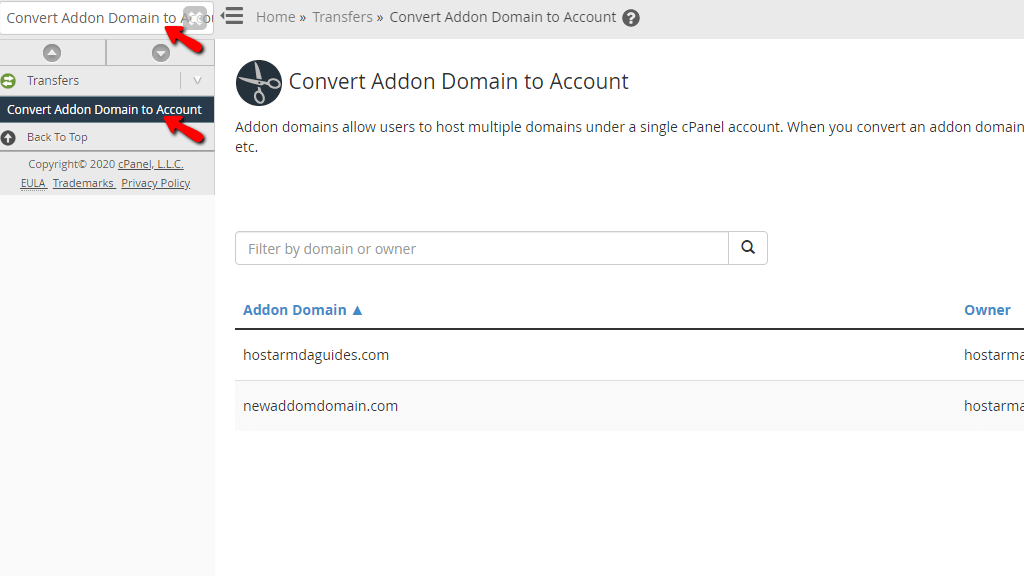The image size is (1024, 576).
Task: Click the Back To Top arrow icon
Action: click(8, 138)
